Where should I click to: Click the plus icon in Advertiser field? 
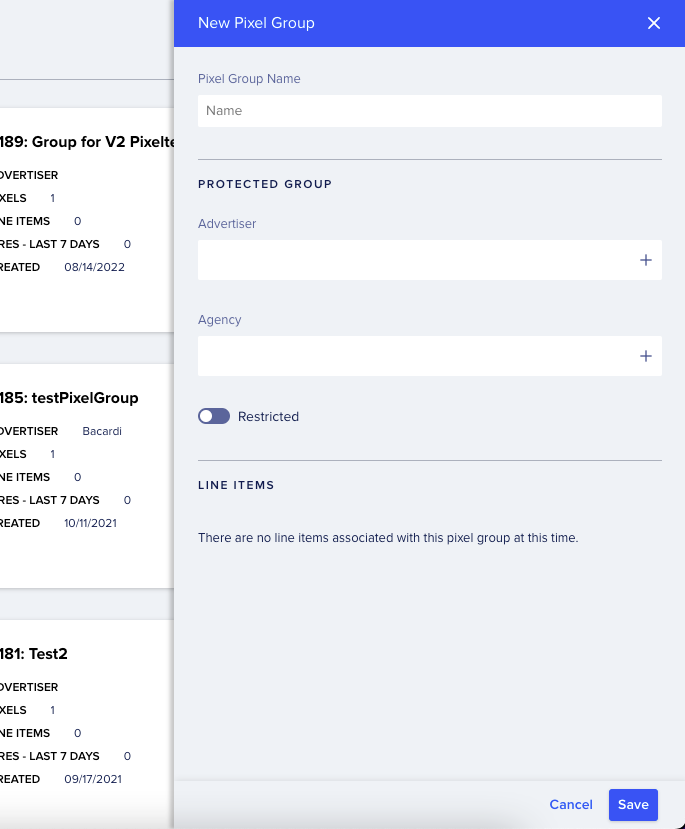click(645, 260)
